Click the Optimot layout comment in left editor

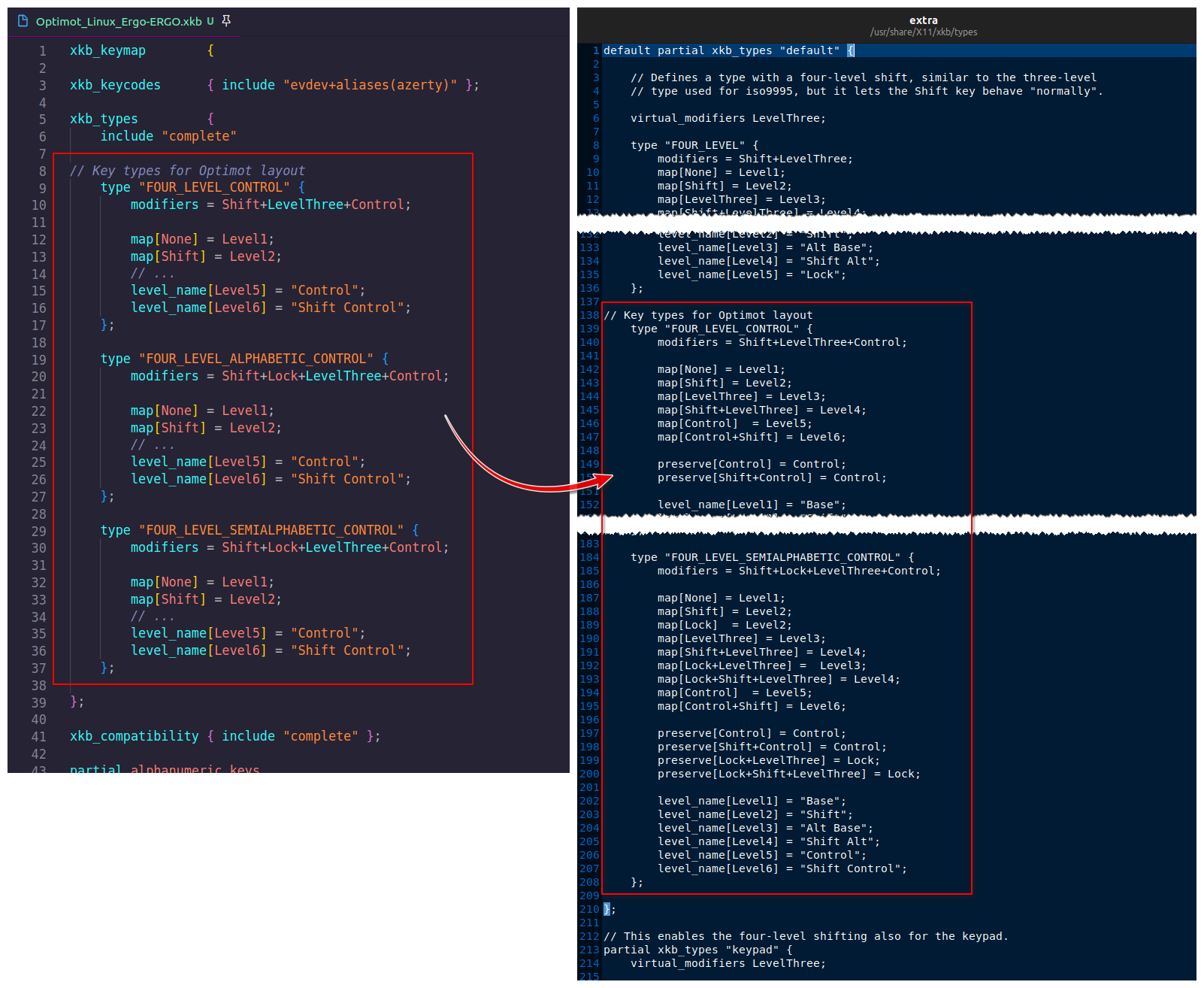pos(187,171)
